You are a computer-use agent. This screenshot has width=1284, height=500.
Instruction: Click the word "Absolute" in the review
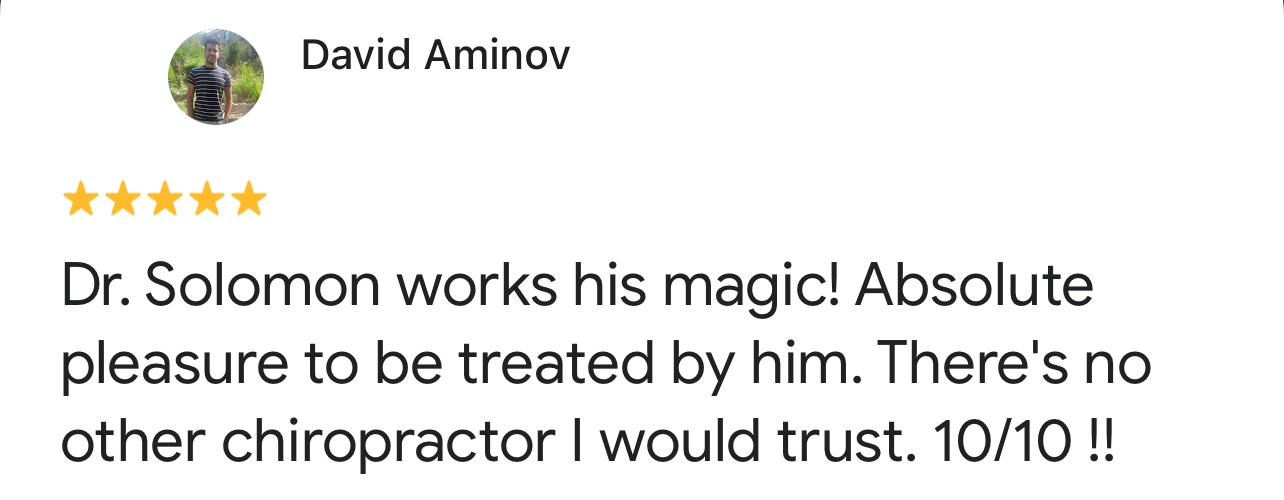coord(974,288)
